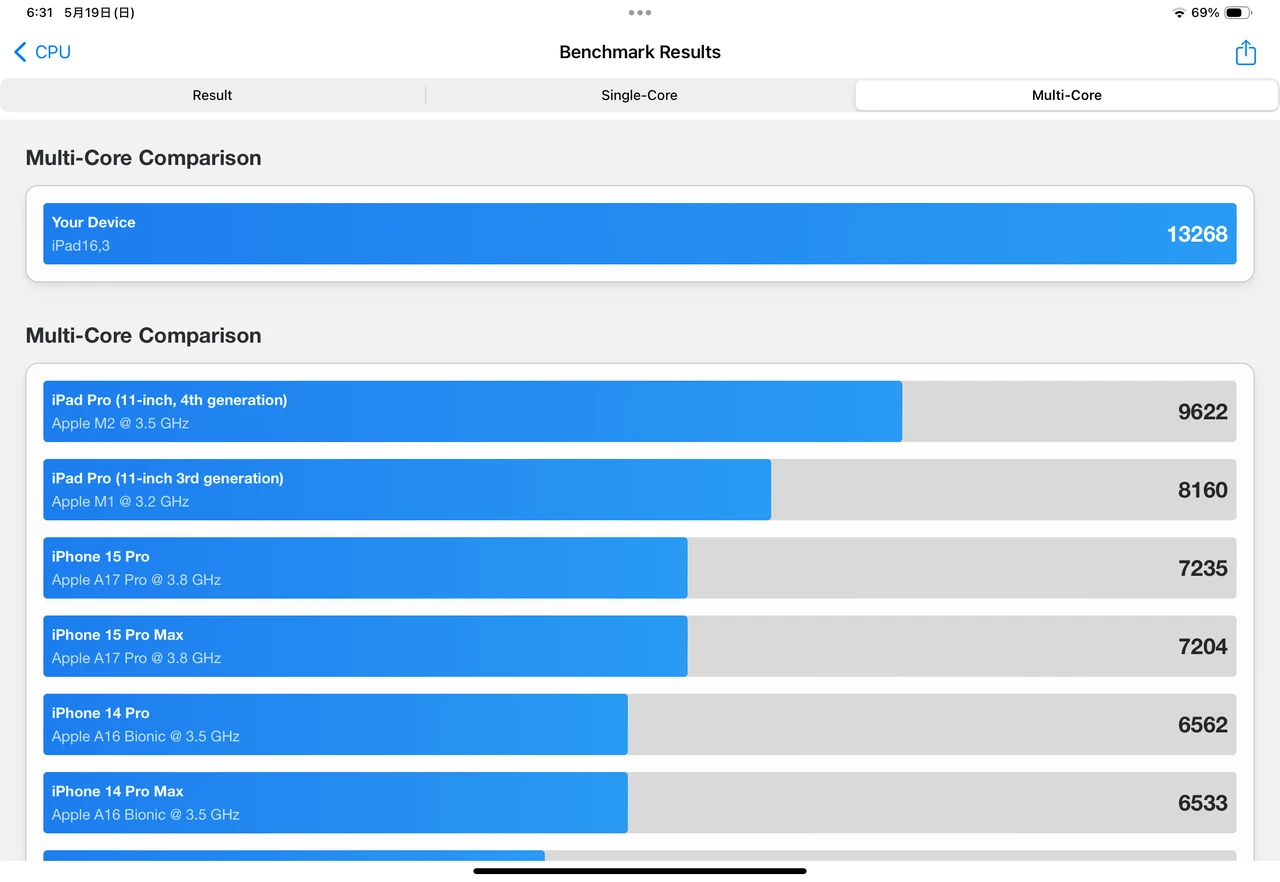The image size is (1280, 882).
Task: Tap the home indicator bar at bottom
Action: tap(640, 871)
